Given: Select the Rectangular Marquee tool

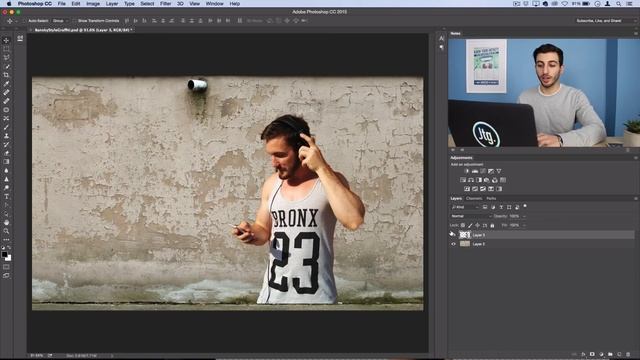Looking at the screenshot, I should (6, 49).
